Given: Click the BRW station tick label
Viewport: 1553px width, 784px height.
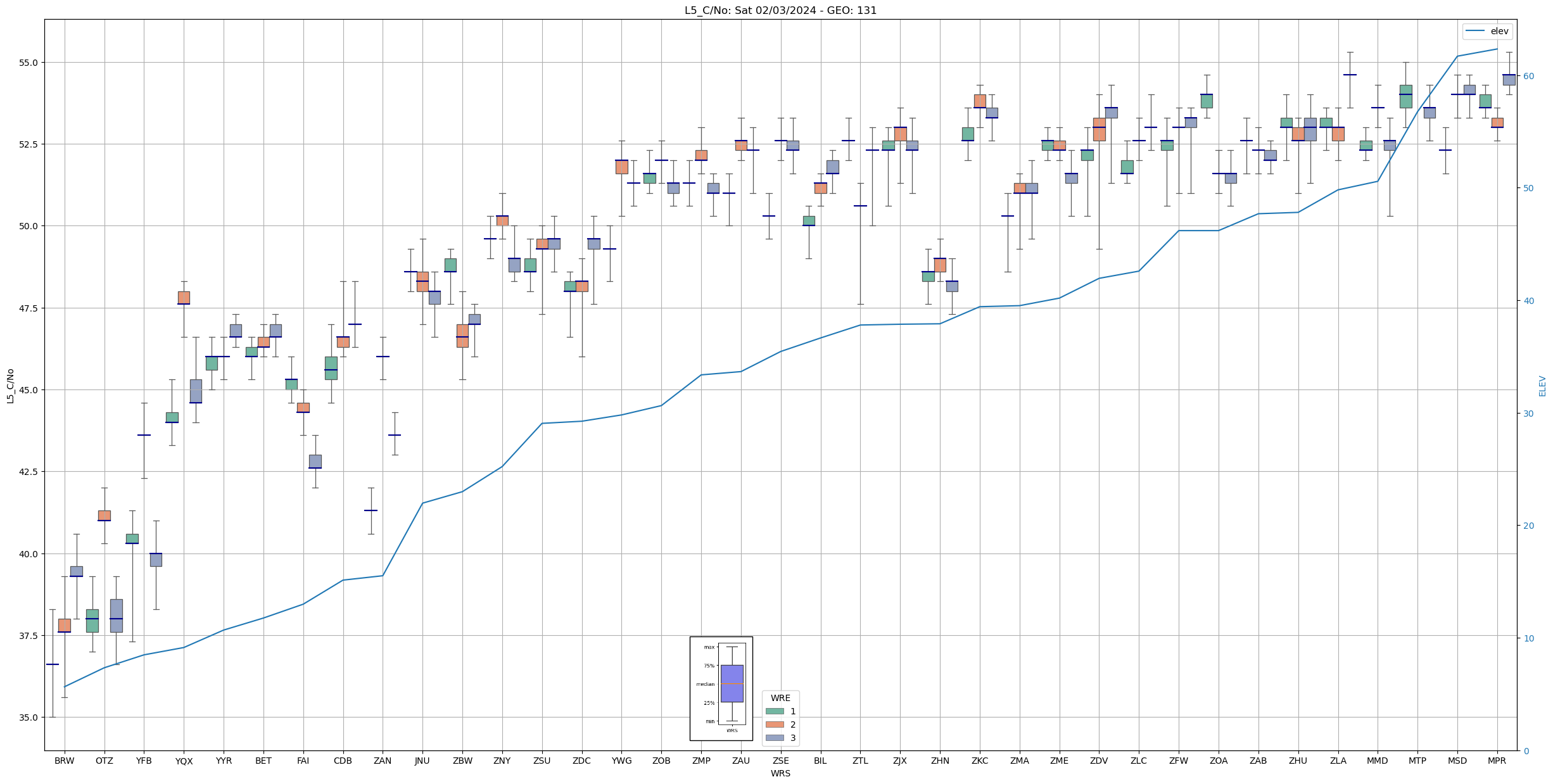Looking at the screenshot, I should pyautogui.click(x=64, y=761).
